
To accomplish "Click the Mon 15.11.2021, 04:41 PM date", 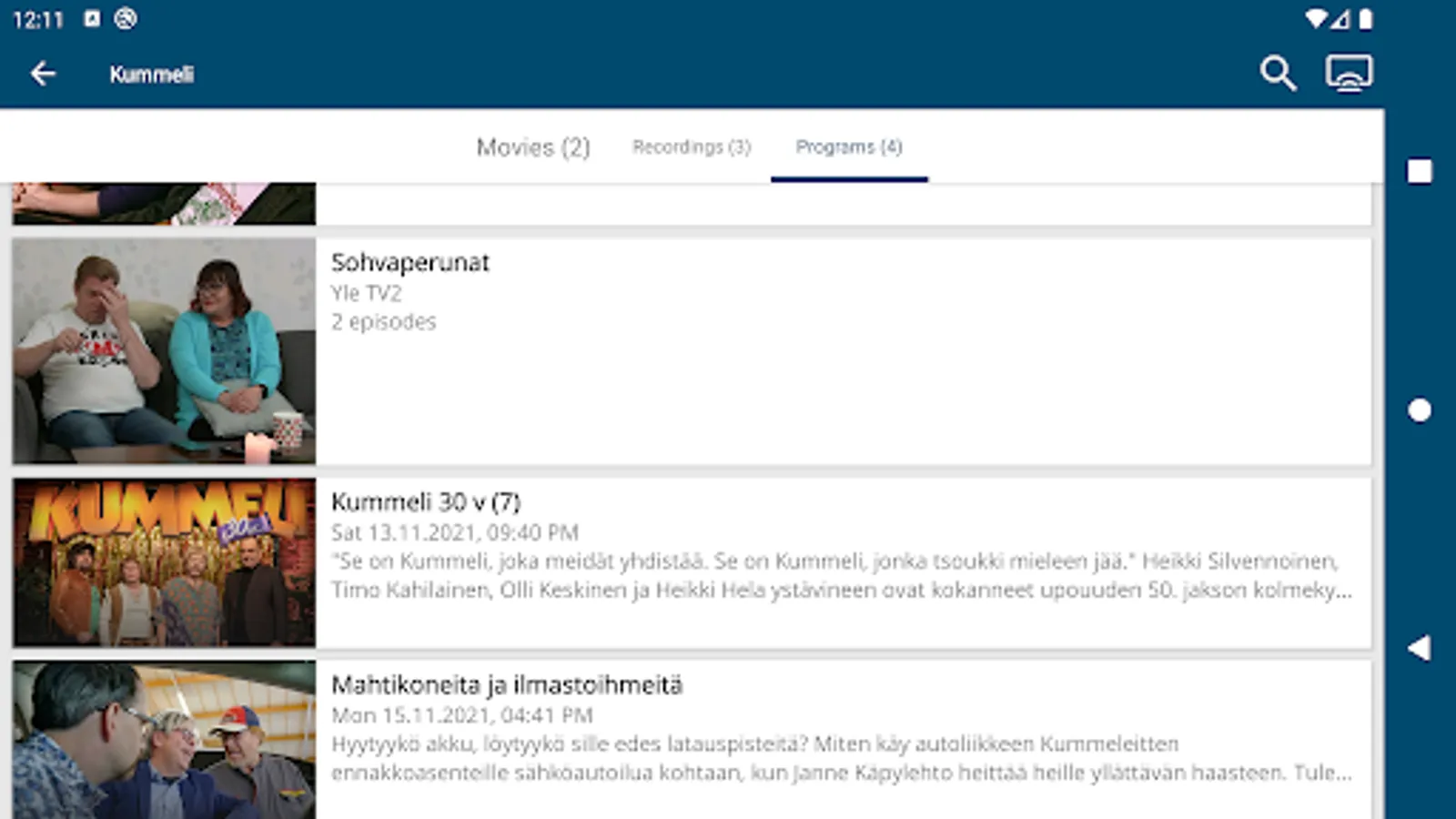I will coord(462,715).
